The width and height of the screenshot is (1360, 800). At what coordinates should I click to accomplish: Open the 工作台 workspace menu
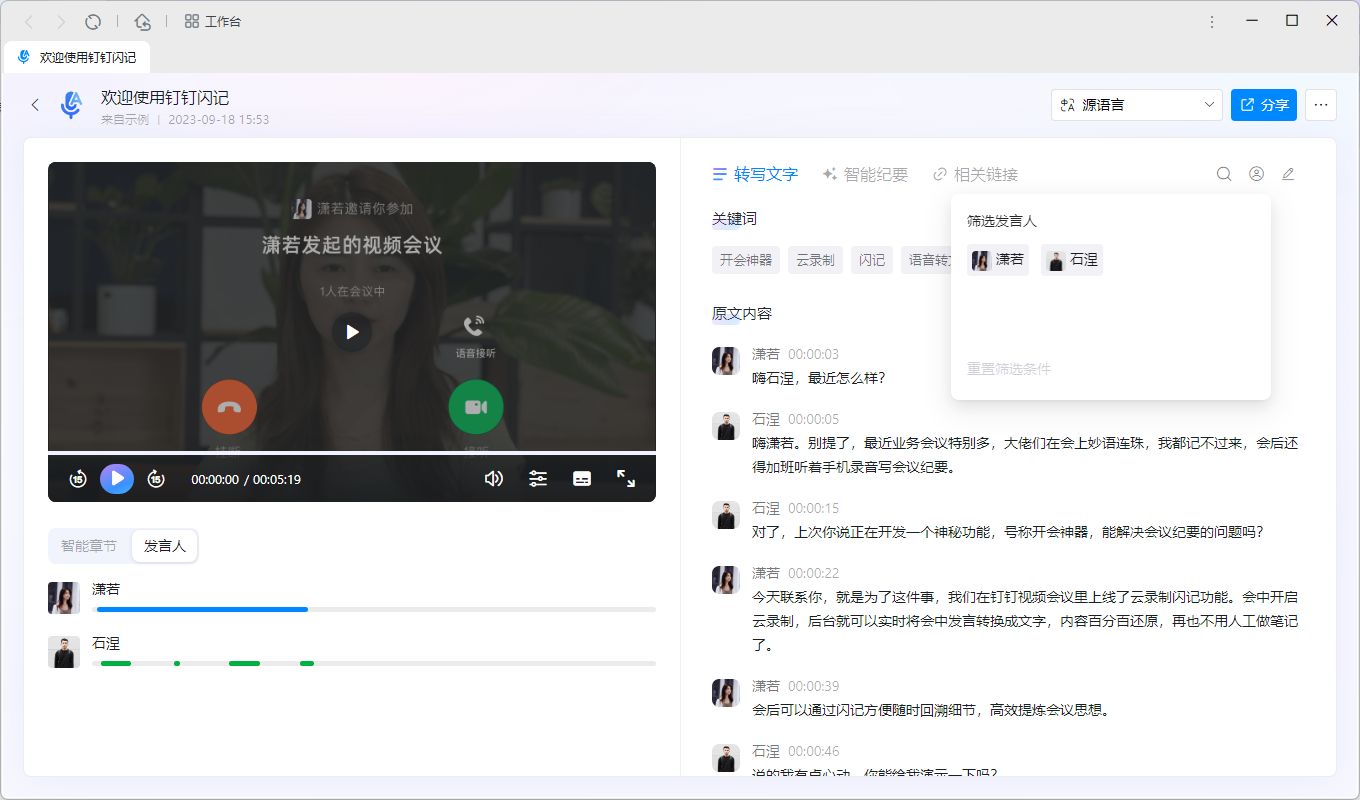[212, 20]
